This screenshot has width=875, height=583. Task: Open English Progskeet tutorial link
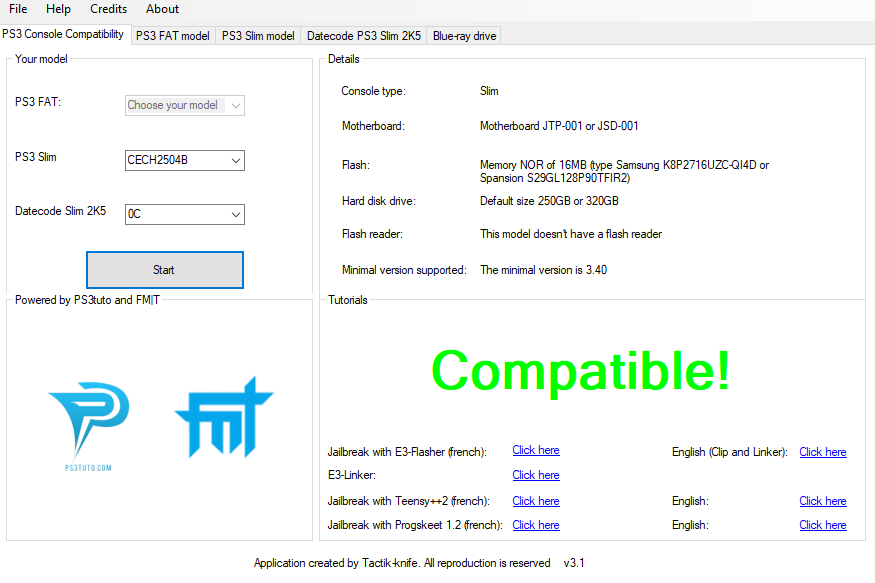point(823,525)
